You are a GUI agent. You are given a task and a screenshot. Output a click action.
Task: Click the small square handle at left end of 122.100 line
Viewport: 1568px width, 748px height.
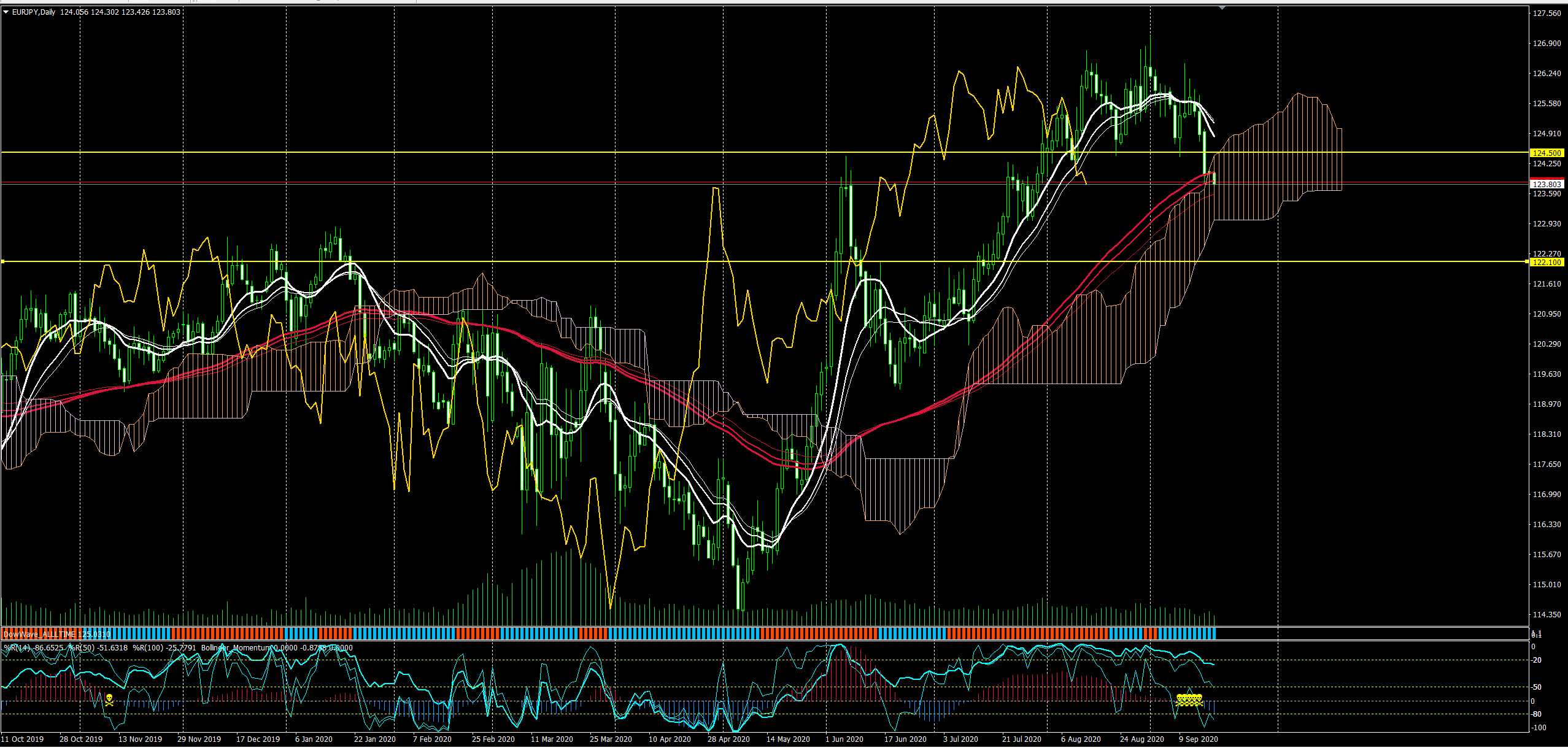tap(2, 262)
